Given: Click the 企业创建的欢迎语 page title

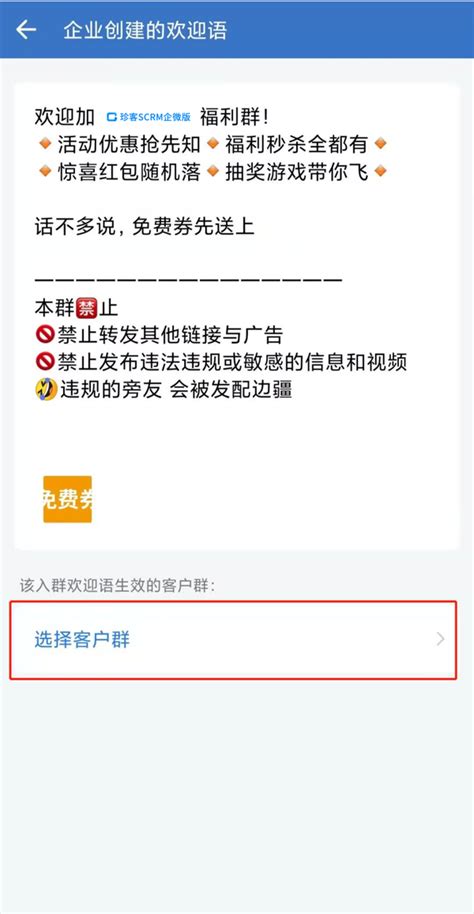Looking at the screenshot, I should tap(145, 30).
